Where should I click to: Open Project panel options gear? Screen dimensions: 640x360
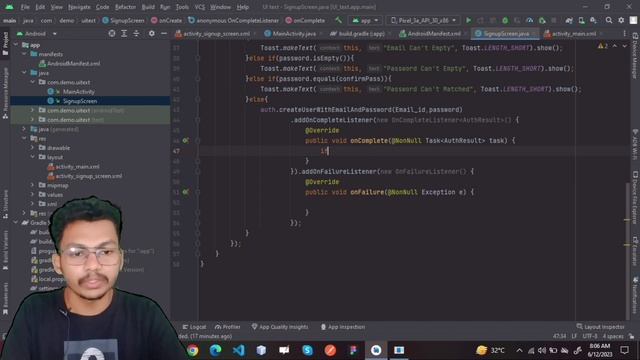pyautogui.click(x=151, y=33)
